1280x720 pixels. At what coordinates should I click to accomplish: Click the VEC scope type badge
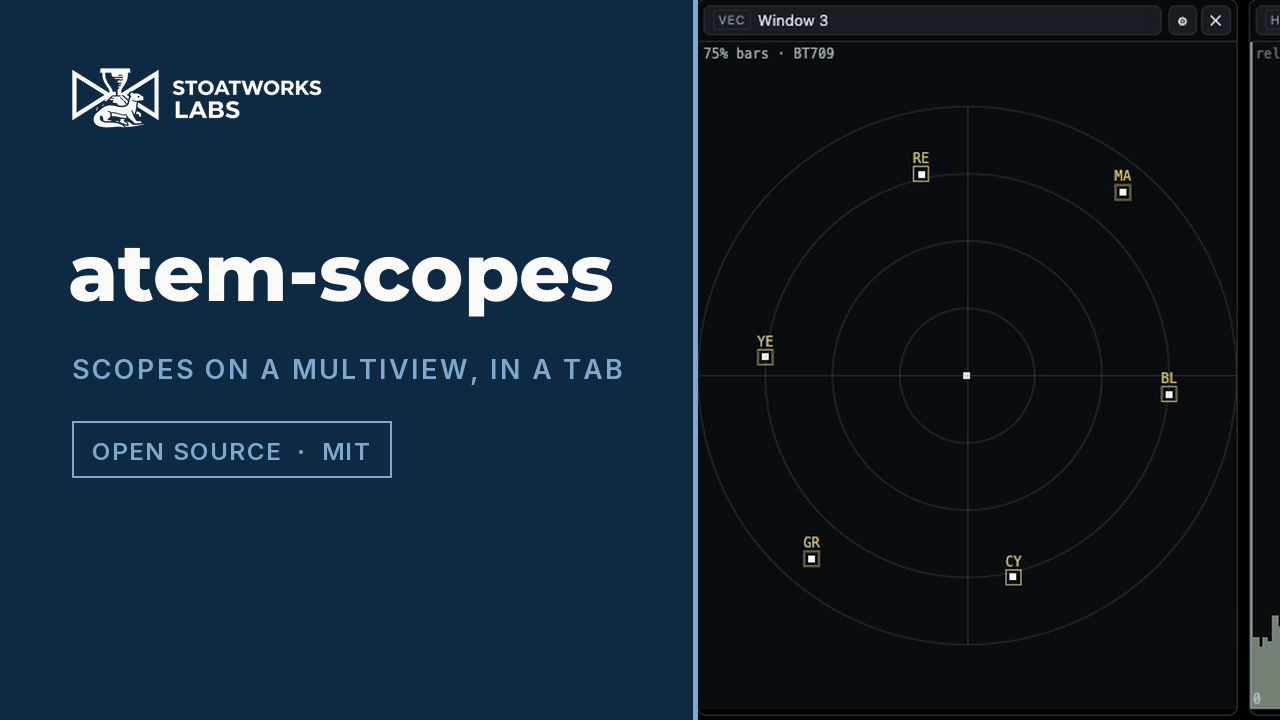pyautogui.click(x=732, y=21)
